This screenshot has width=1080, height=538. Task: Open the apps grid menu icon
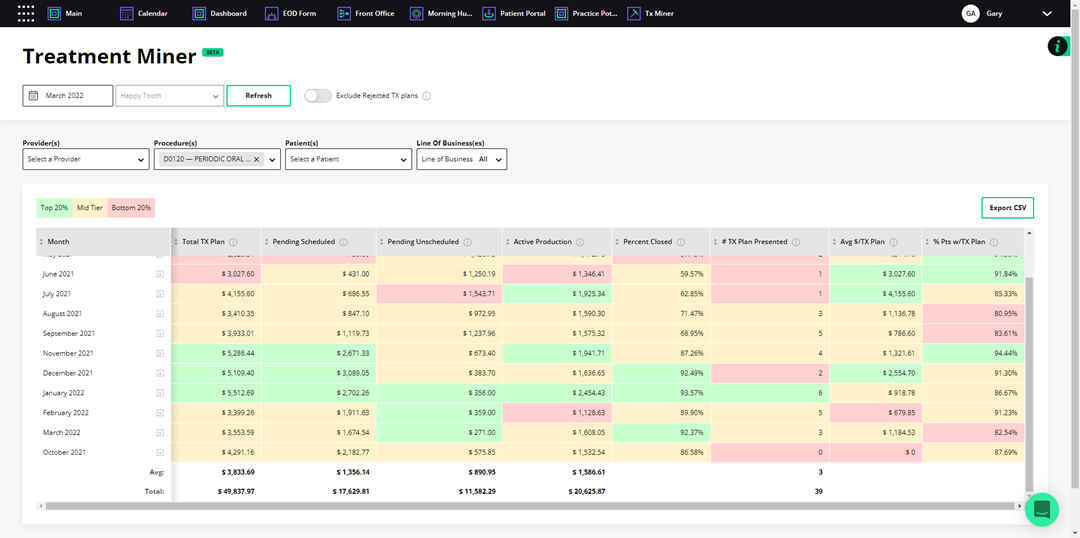pos(27,14)
